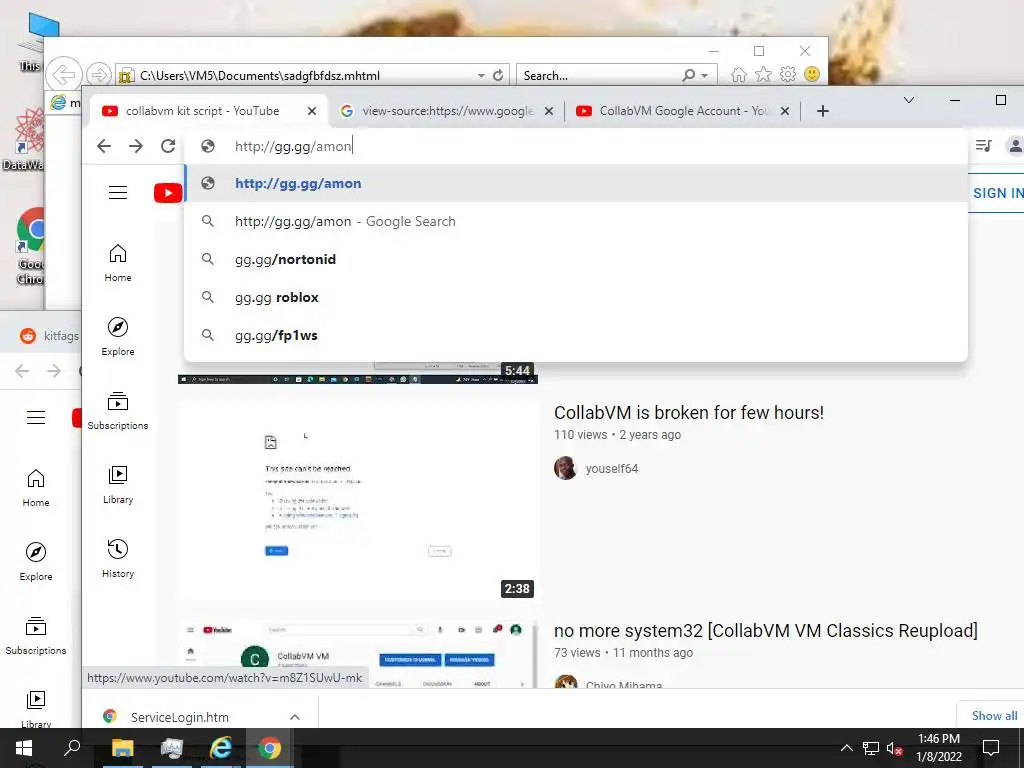The height and width of the screenshot is (768, 1024).
Task: Open Home in back YouTube window sidebar
Action: point(36,488)
